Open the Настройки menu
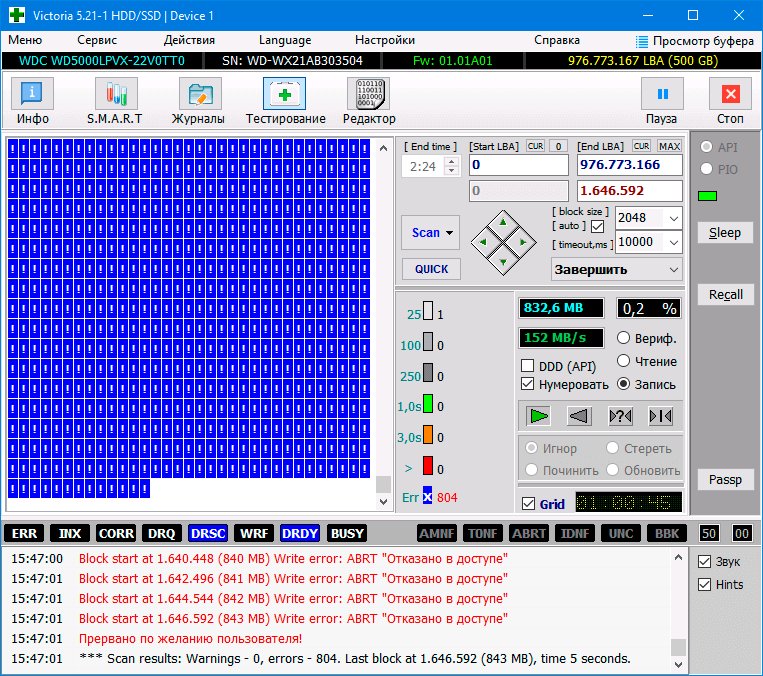Image resolution: width=763 pixels, height=676 pixels. pyautogui.click(x=384, y=41)
